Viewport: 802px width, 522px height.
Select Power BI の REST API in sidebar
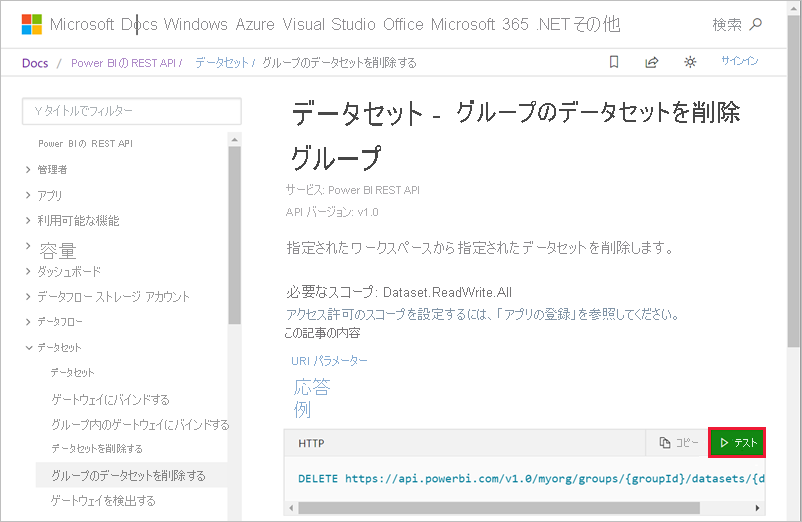[x=85, y=144]
